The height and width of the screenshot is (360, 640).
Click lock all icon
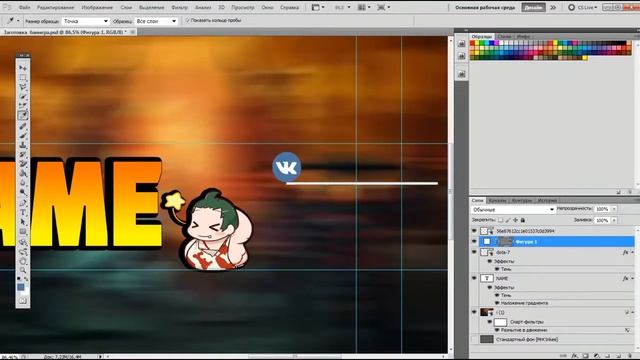(x=523, y=220)
